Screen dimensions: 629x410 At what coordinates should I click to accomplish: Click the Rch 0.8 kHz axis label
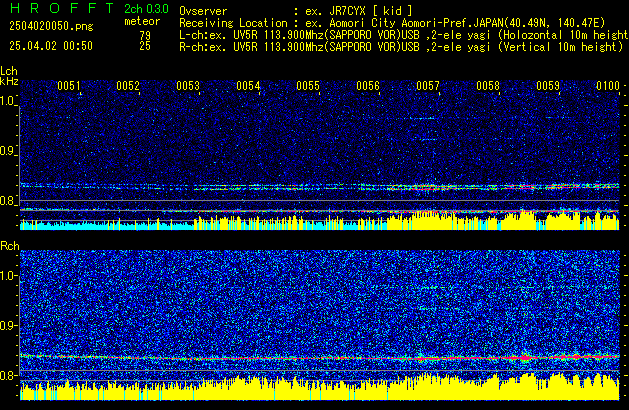coord(8,375)
